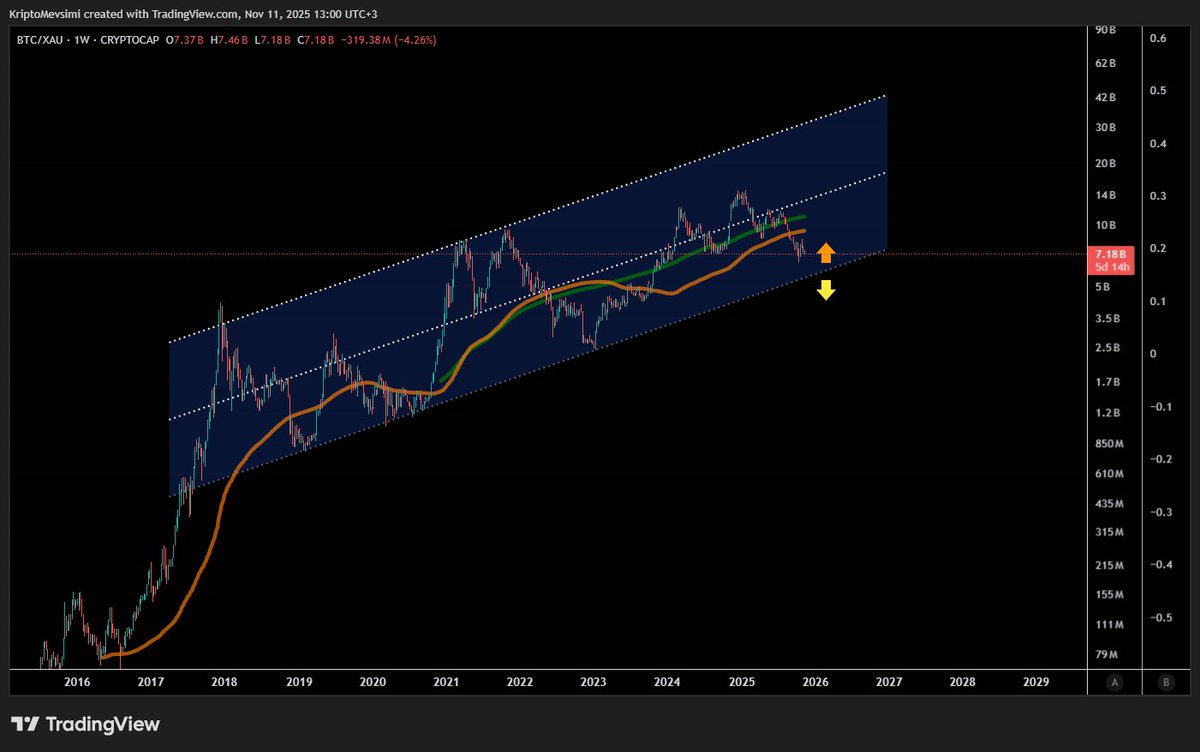Click the 79M price scale label
The image size is (1200, 752).
click(1105, 656)
